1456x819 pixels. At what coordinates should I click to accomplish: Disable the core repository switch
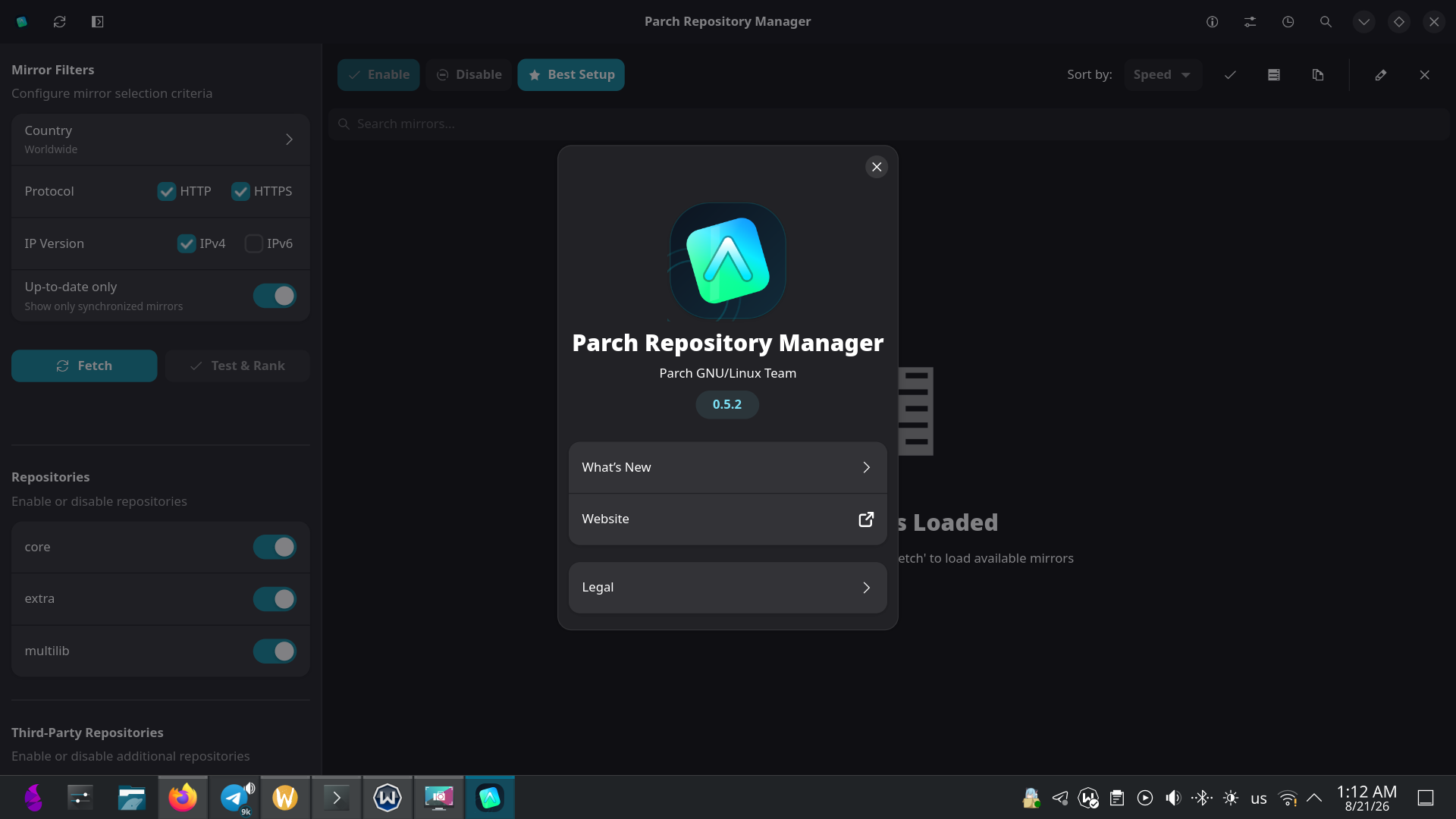275,547
